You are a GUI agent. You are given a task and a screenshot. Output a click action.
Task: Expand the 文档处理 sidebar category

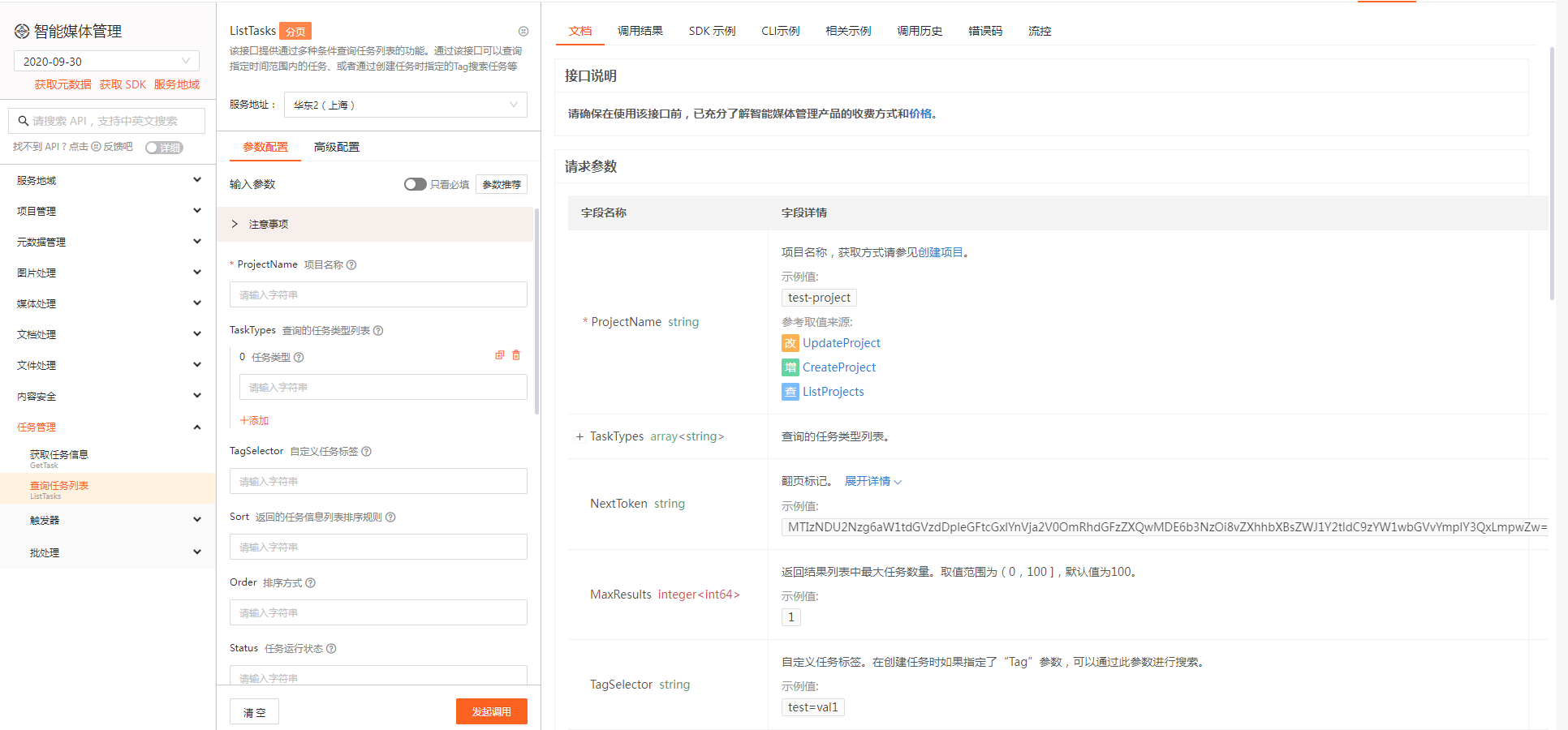(x=108, y=334)
